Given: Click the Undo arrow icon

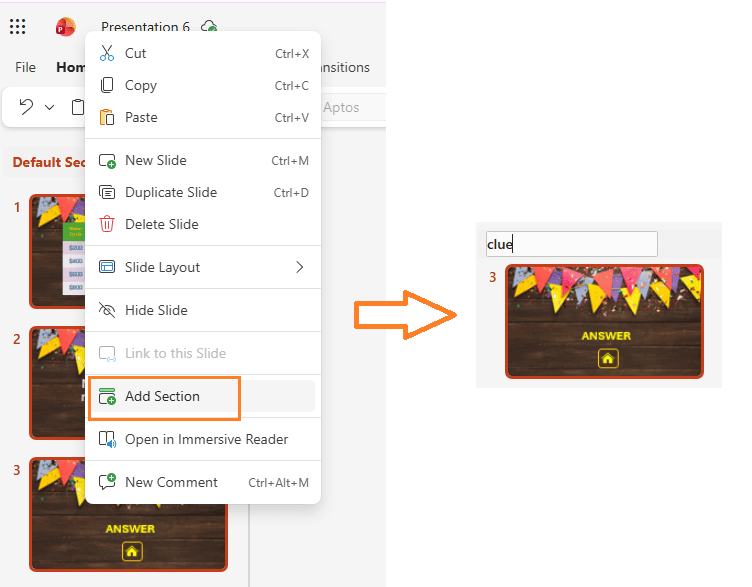Looking at the screenshot, I should [27, 107].
